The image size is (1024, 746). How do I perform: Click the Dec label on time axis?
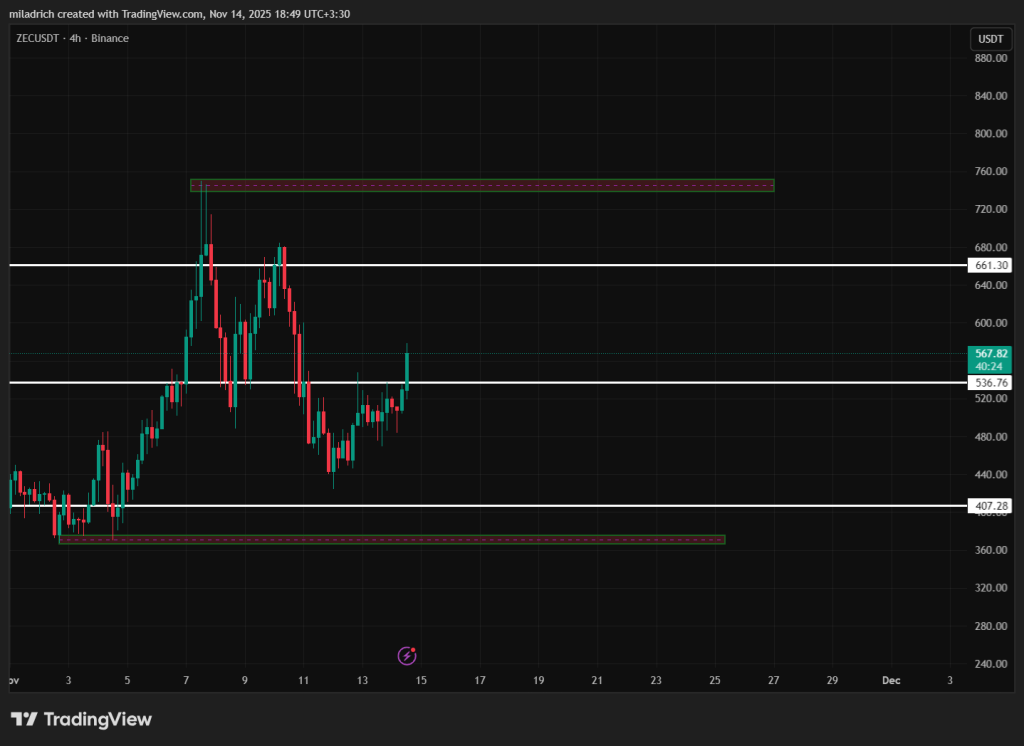(891, 681)
